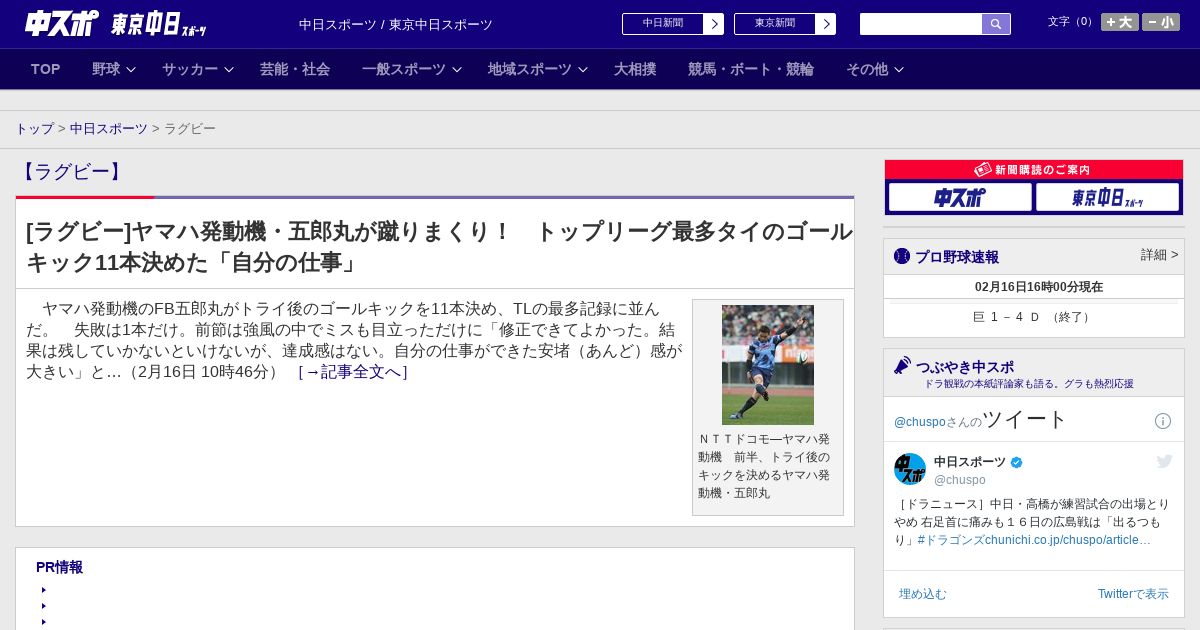The width and height of the screenshot is (1200, 630).
Task: Click the second PR情報 bullet arrow
Action: pyautogui.click(x=44, y=606)
